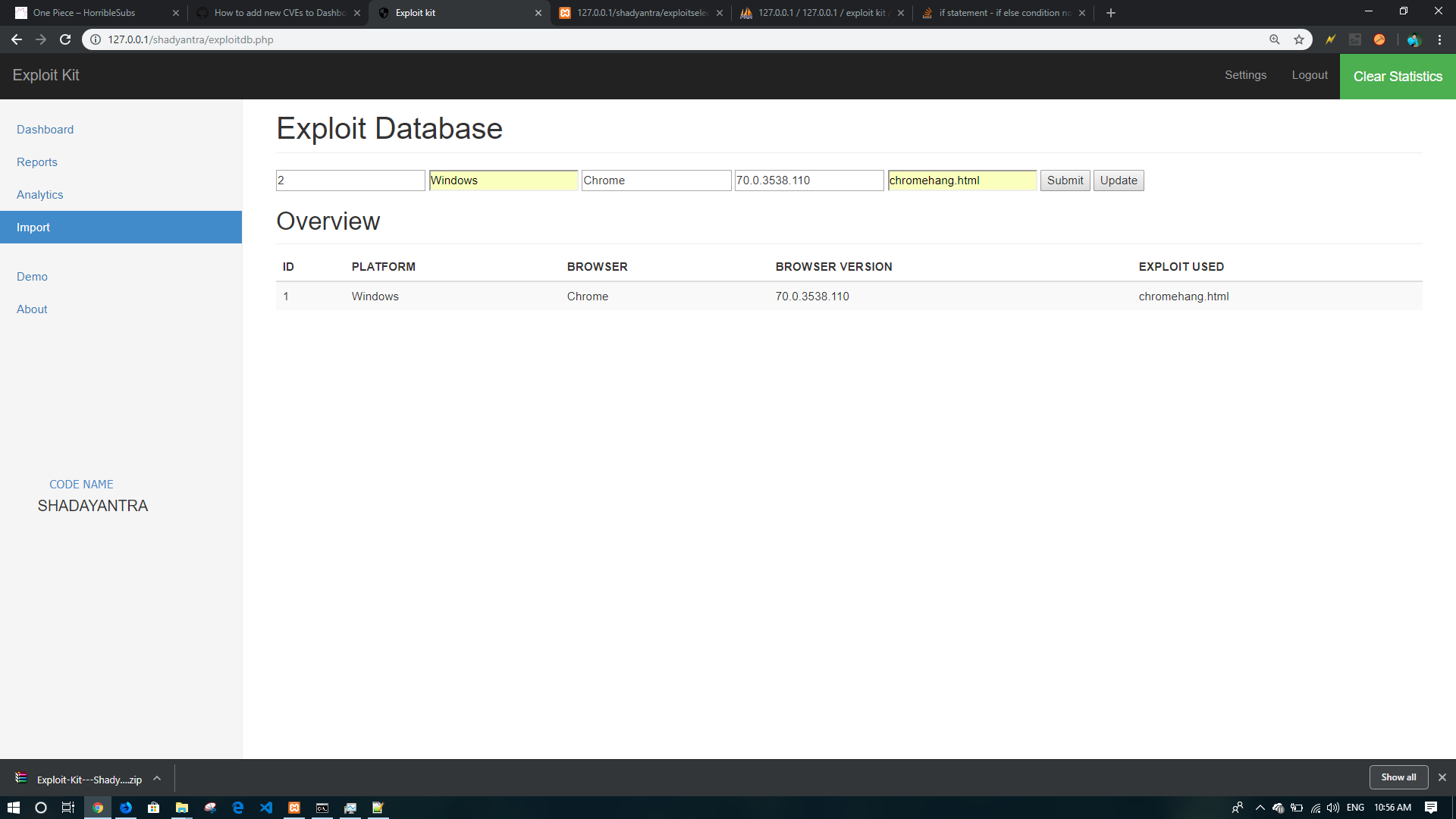This screenshot has height=819, width=1456.
Task: Open a new browser tab
Action: (x=1111, y=13)
